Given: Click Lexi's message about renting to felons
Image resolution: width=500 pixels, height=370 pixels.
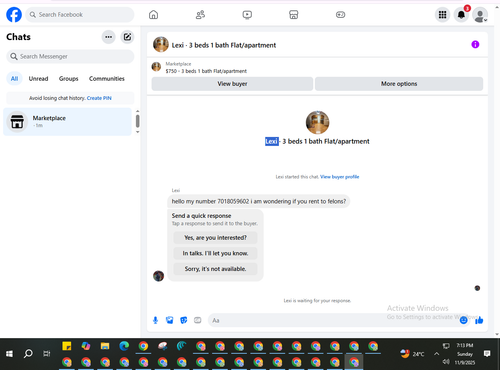Looking at the screenshot, I should tap(259, 201).
